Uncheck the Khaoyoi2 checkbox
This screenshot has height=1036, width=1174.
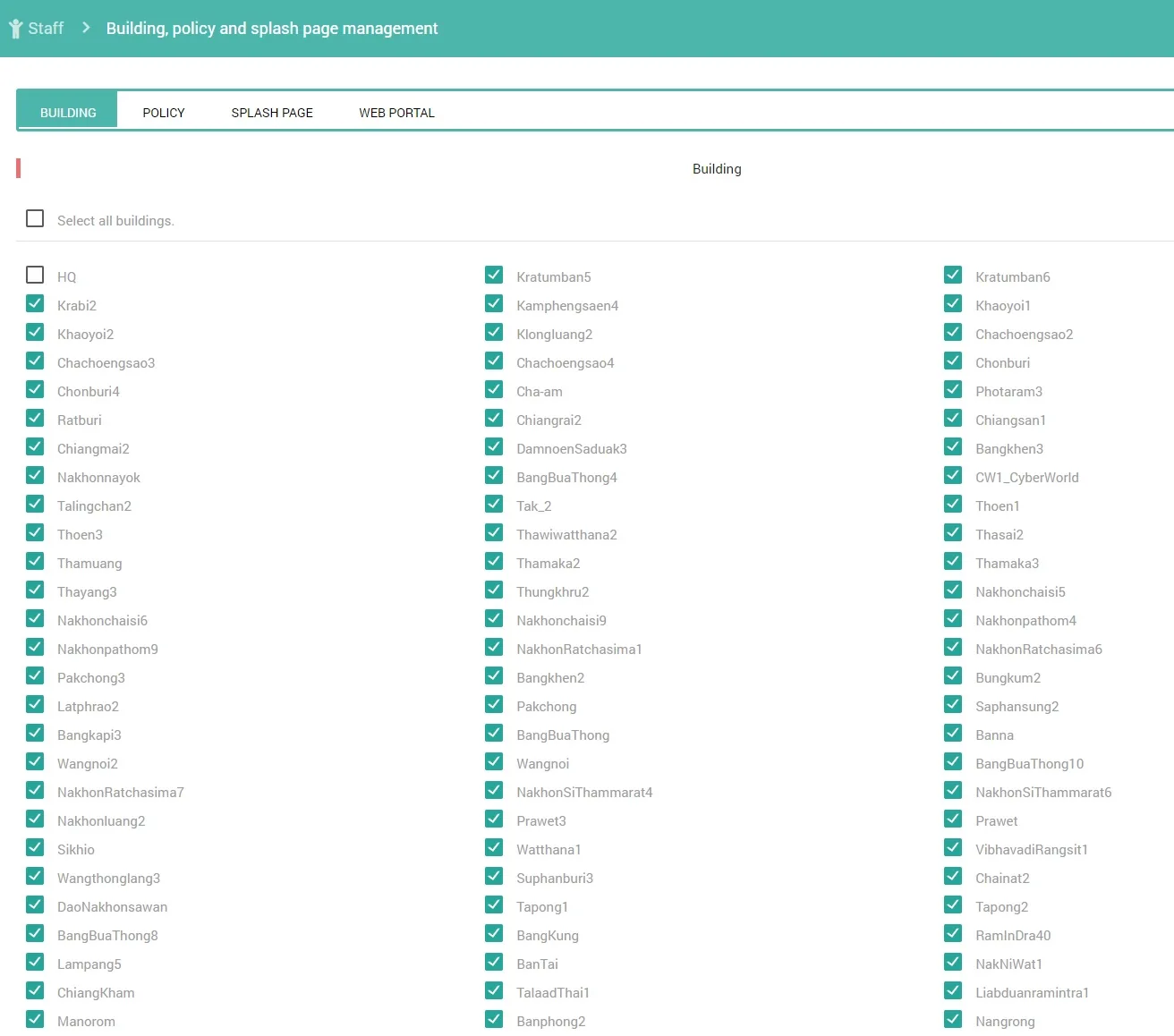tap(35, 332)
